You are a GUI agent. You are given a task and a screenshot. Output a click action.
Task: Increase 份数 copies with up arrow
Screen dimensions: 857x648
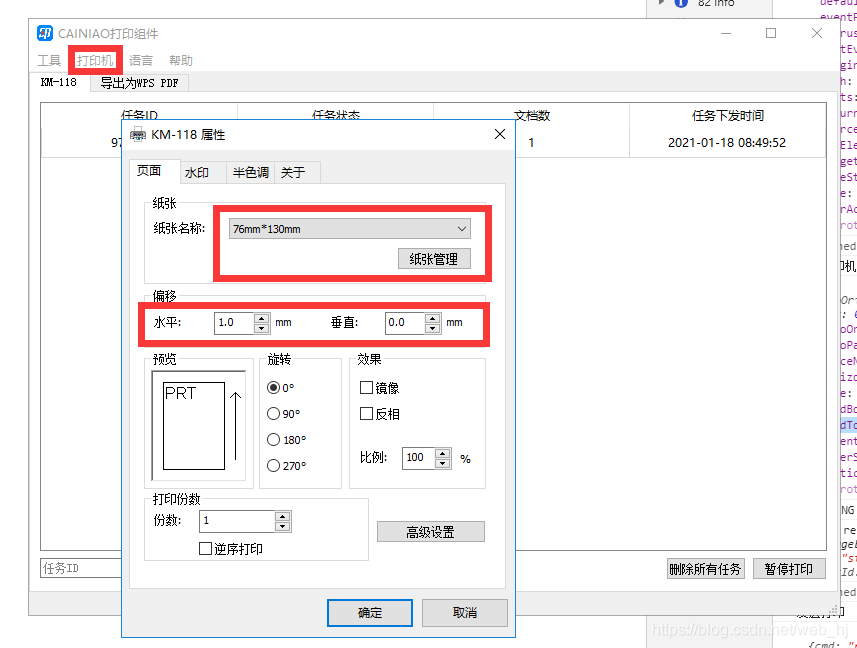283,516
